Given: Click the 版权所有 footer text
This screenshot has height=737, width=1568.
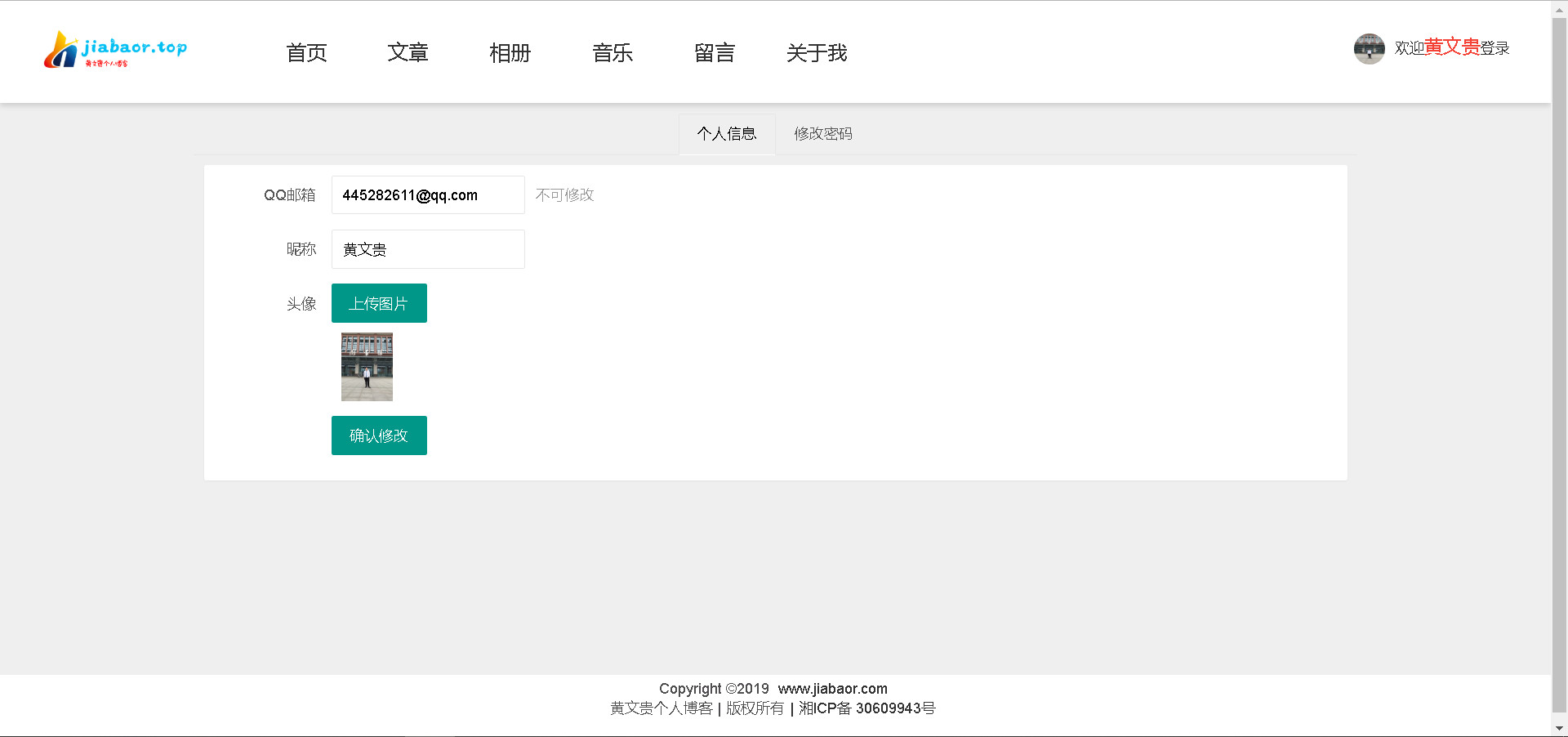Looking at the screenshot, I should pyautogui.click(x=755, y=708).
